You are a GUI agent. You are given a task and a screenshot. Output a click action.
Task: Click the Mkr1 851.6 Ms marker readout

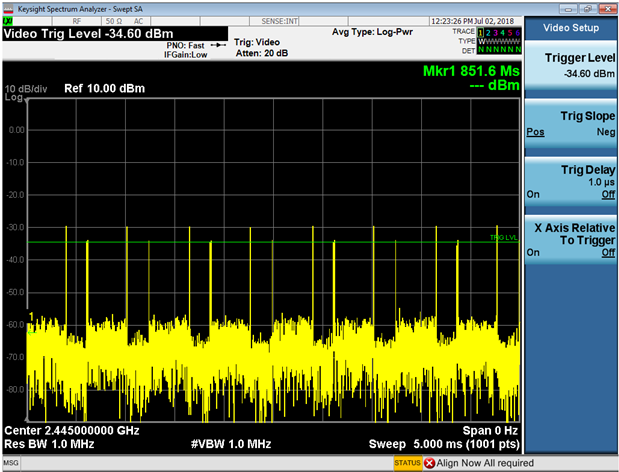pos(471,71)
